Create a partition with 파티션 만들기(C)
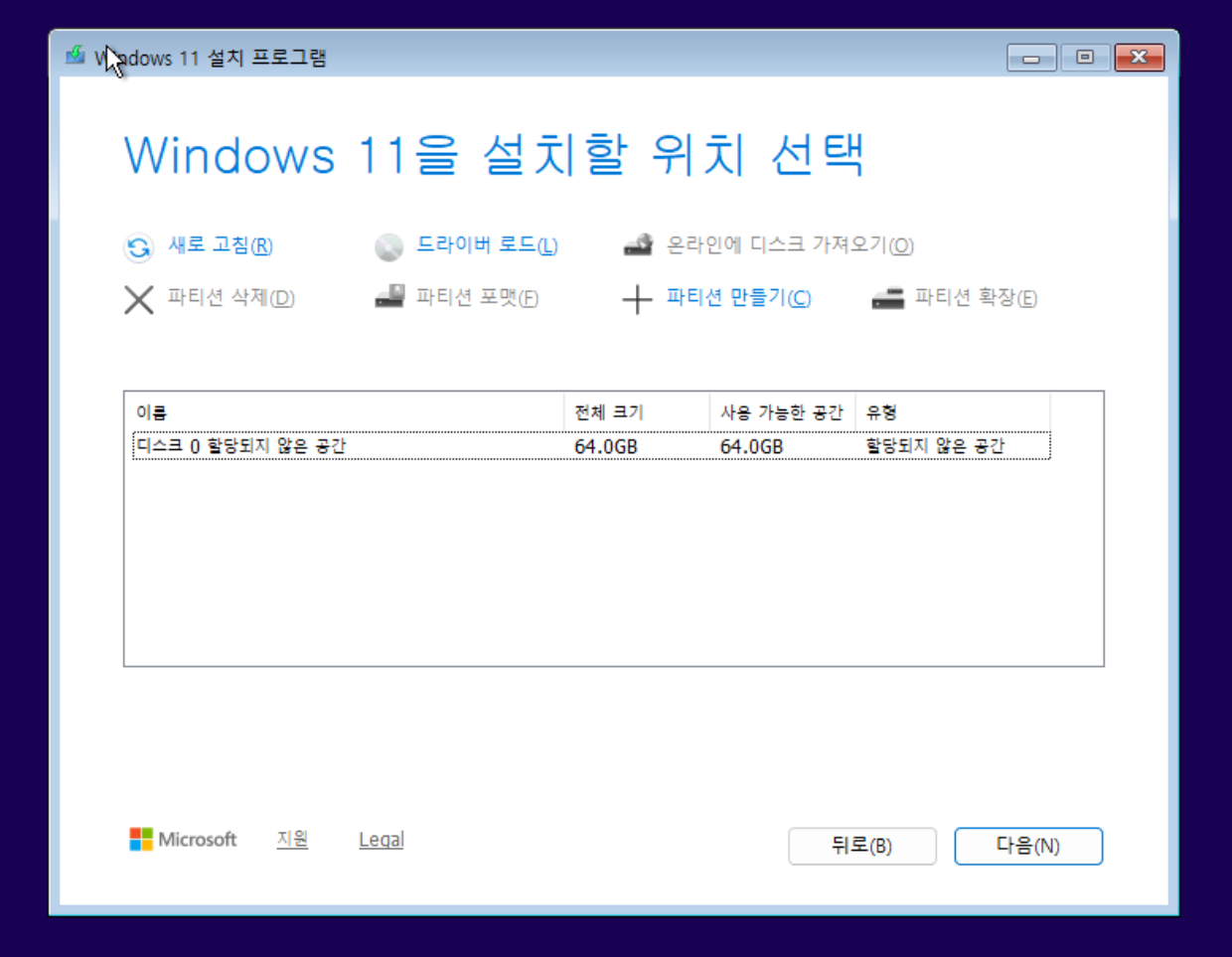Viewport: 1232px width, 957px height. [738, 298]
